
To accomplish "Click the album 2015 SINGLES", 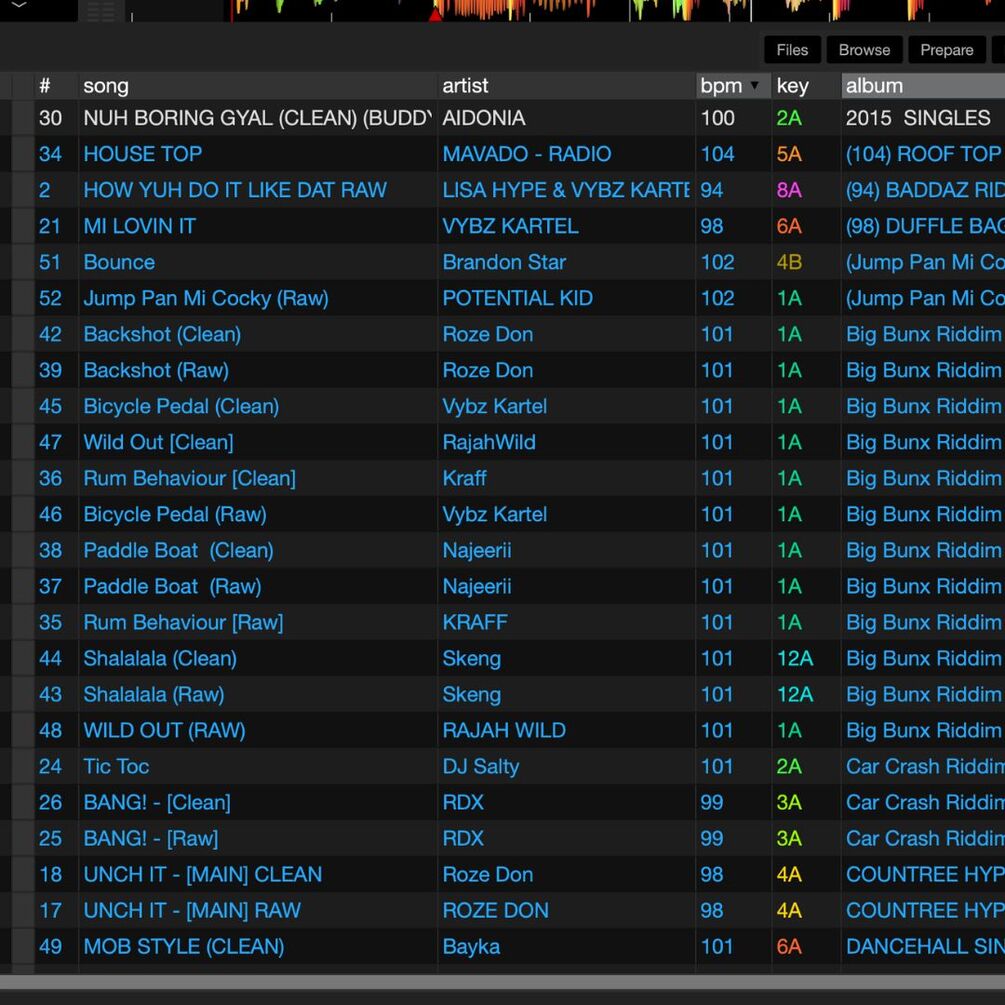I will [x=918, y=118].
